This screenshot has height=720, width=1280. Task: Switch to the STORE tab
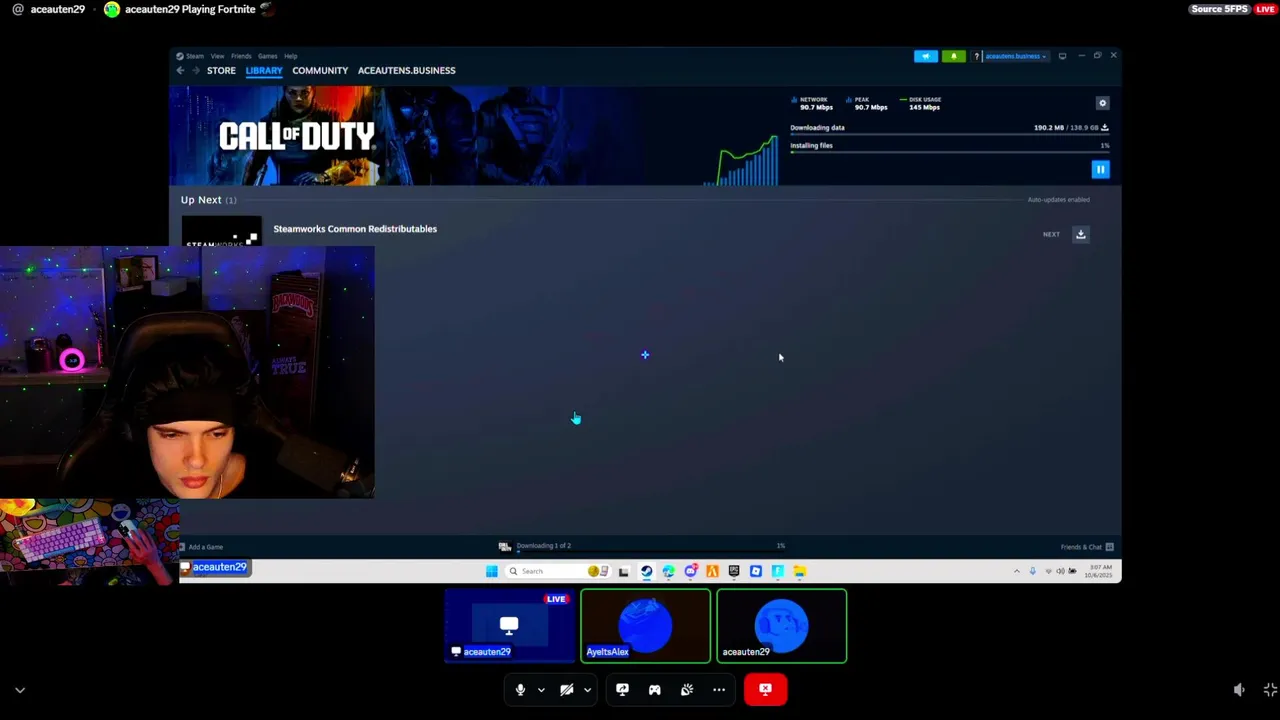pyautogui.click(x=221, y=70)
